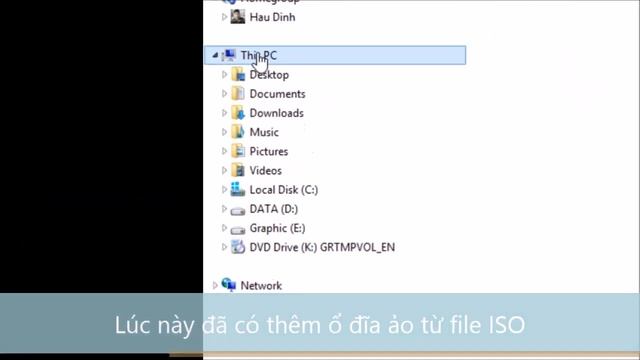
Task: Click the Videos folder icon
Action: pyautogui.click(x=238, y=170)
